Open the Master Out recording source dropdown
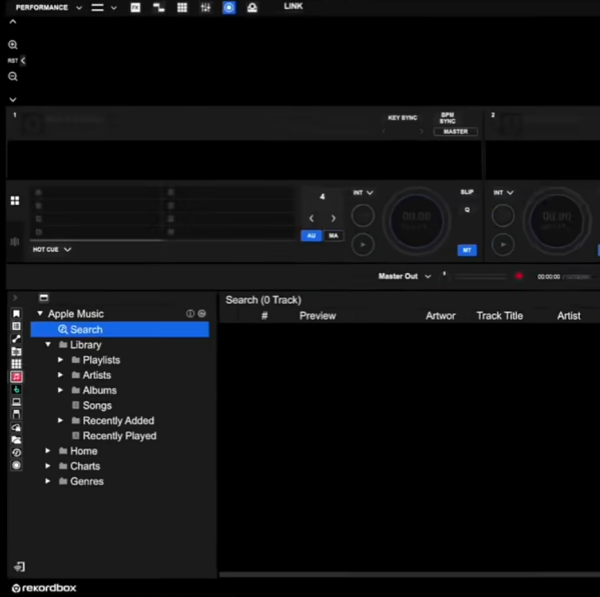Screen dimensions: 600x597 (404, 276)
